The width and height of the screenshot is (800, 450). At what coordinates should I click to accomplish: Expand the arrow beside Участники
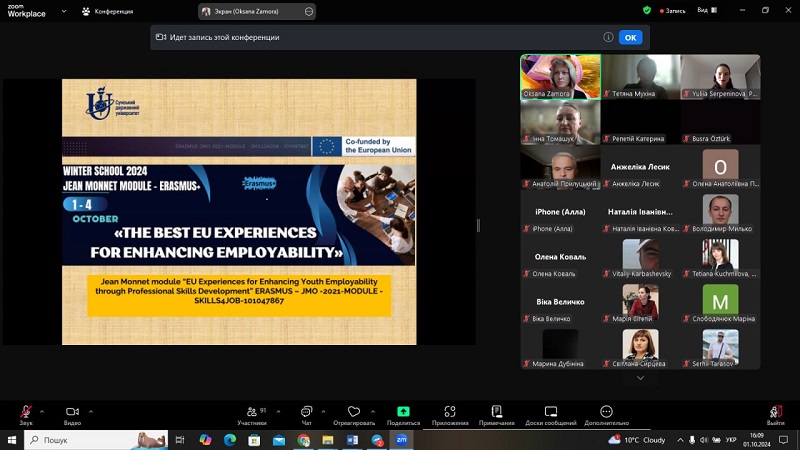(278, 411)
